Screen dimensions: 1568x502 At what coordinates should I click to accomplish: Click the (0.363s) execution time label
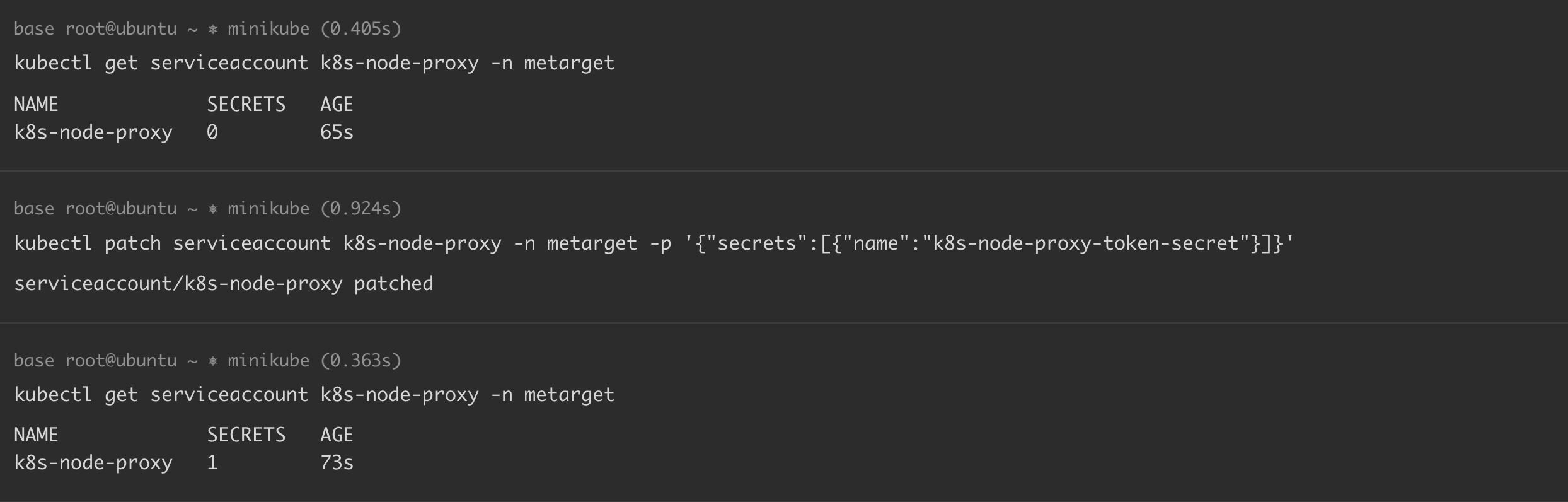360,361
